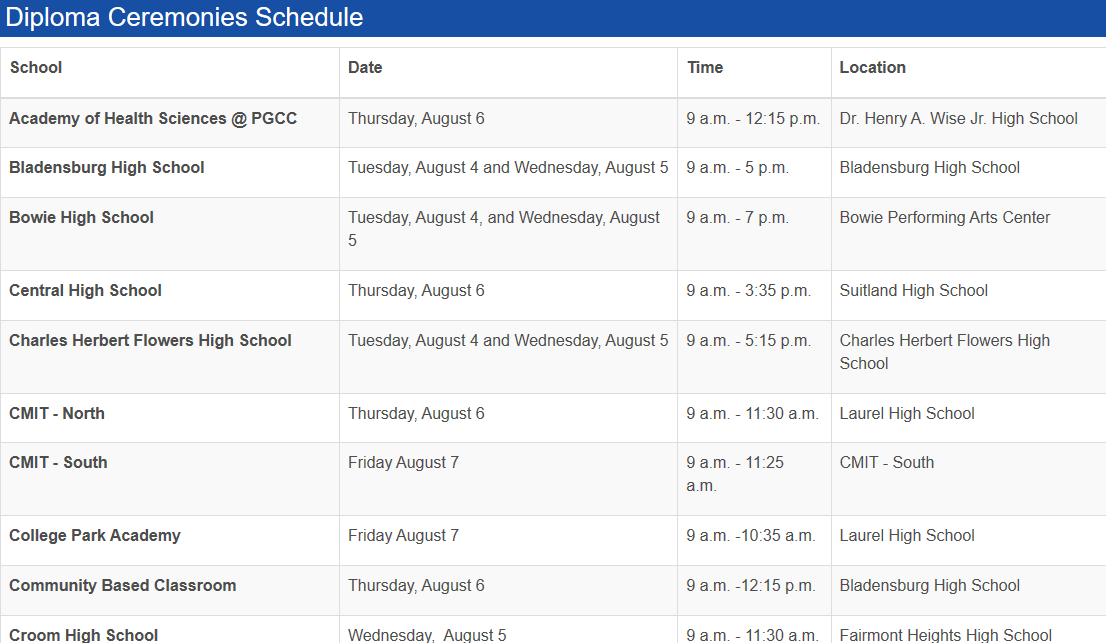Click Central High School cell
The image size is (1106, 643).
(86, 291)
